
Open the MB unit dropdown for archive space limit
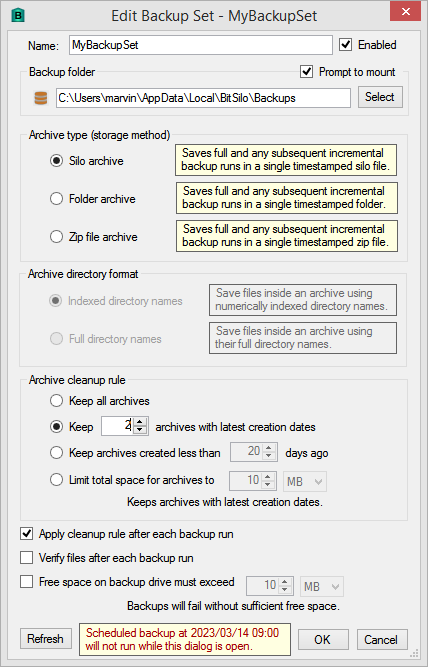(x=305, y=482)
